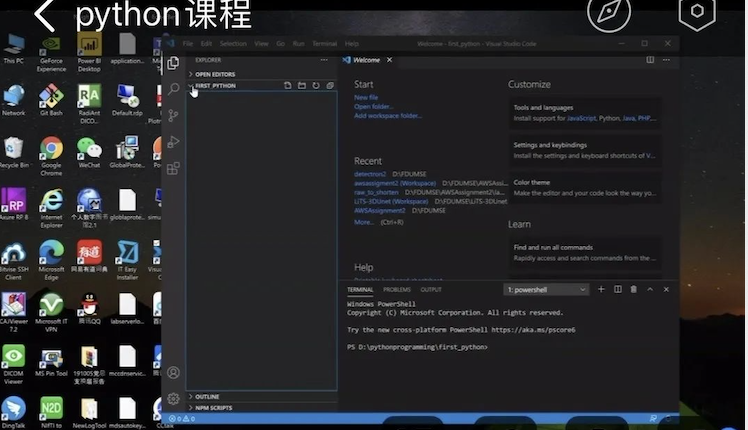
Task: Select the Recycle Bin desktop icon
Action: (x=14, y=152)
